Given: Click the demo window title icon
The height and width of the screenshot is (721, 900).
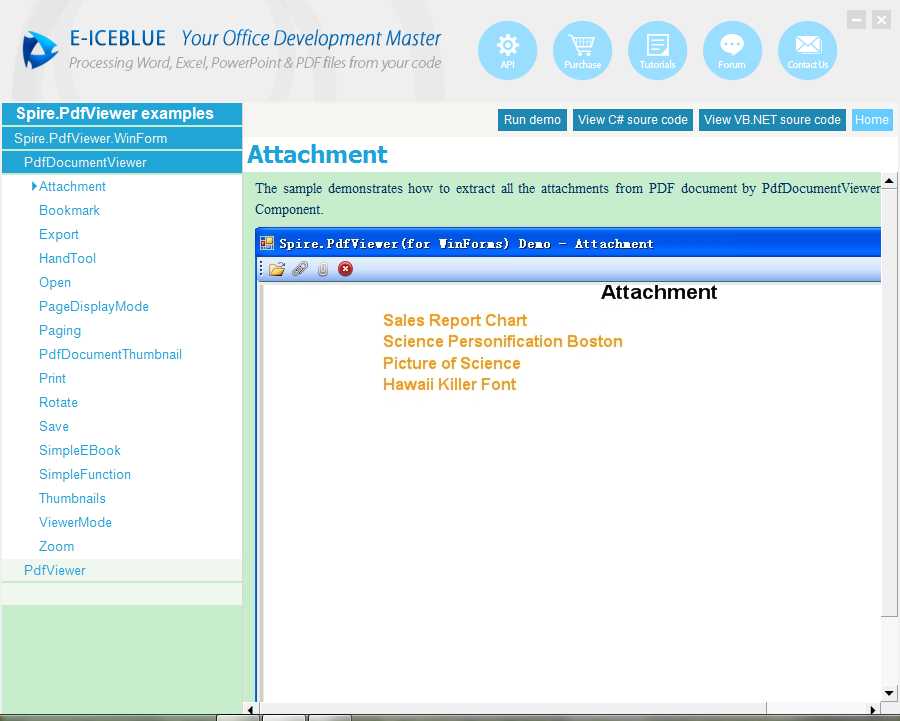Looking at the screenshot, I should tap(267, 243).
